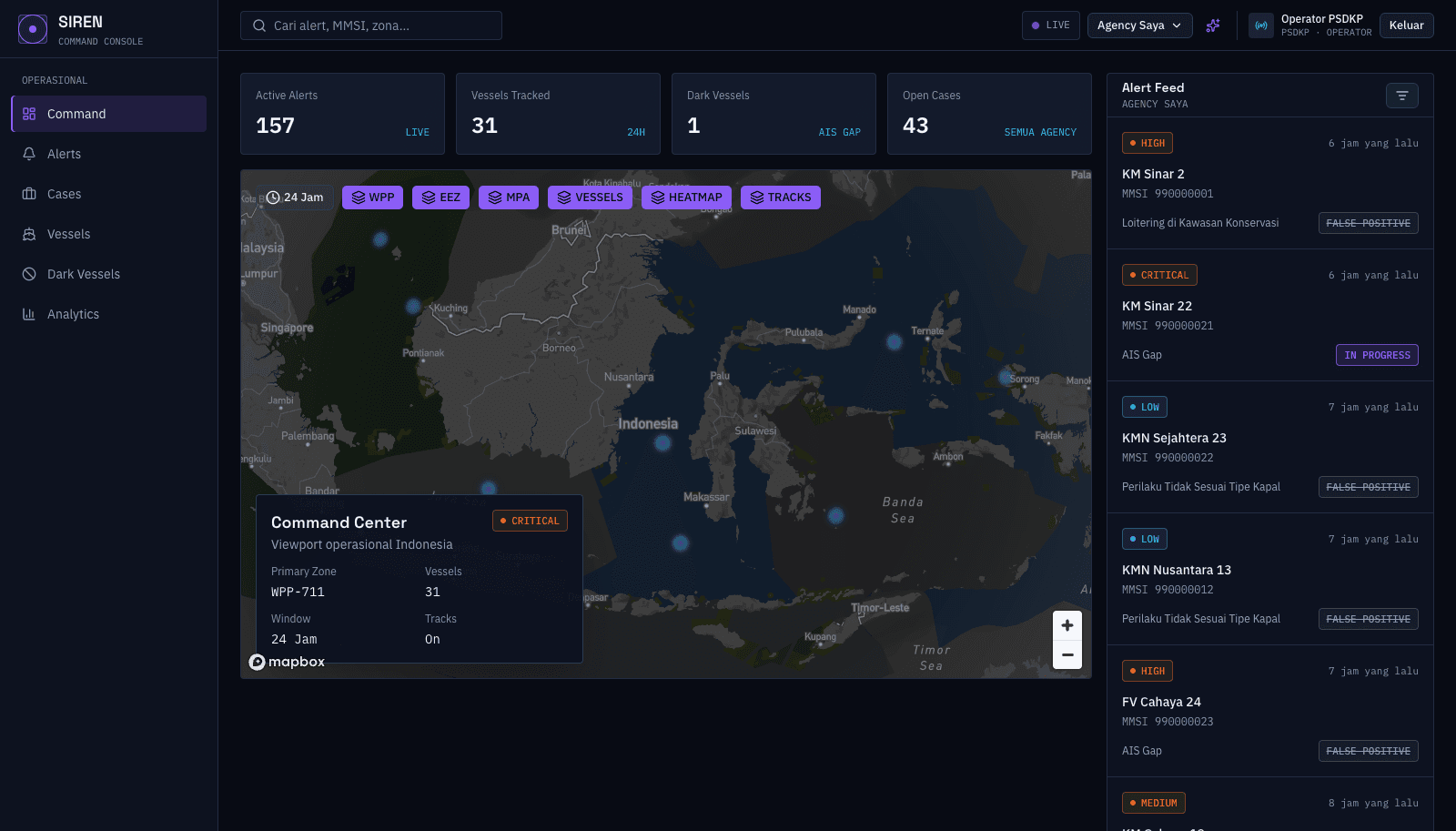Zoom out on the map
Viewport: 1456px width, 831px height.
pyautogui.click(x=1067, y=654)
